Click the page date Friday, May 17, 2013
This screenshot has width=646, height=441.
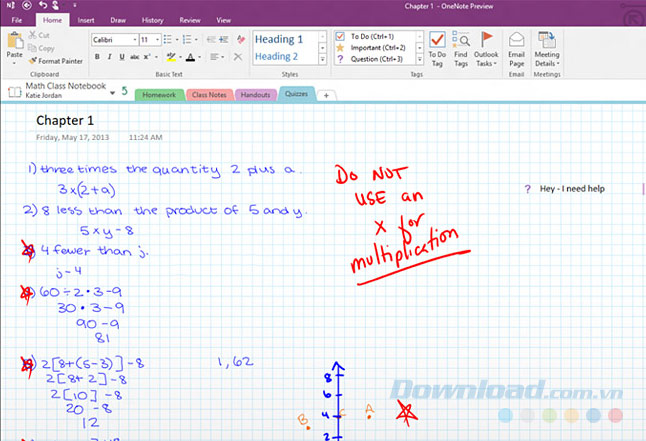tap(73, 137)
